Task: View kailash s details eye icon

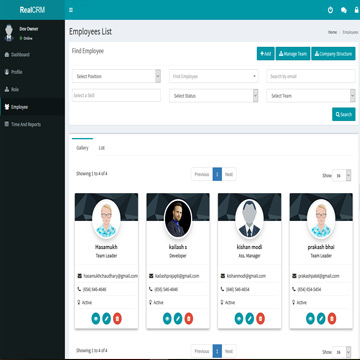Action: (167, 319)
